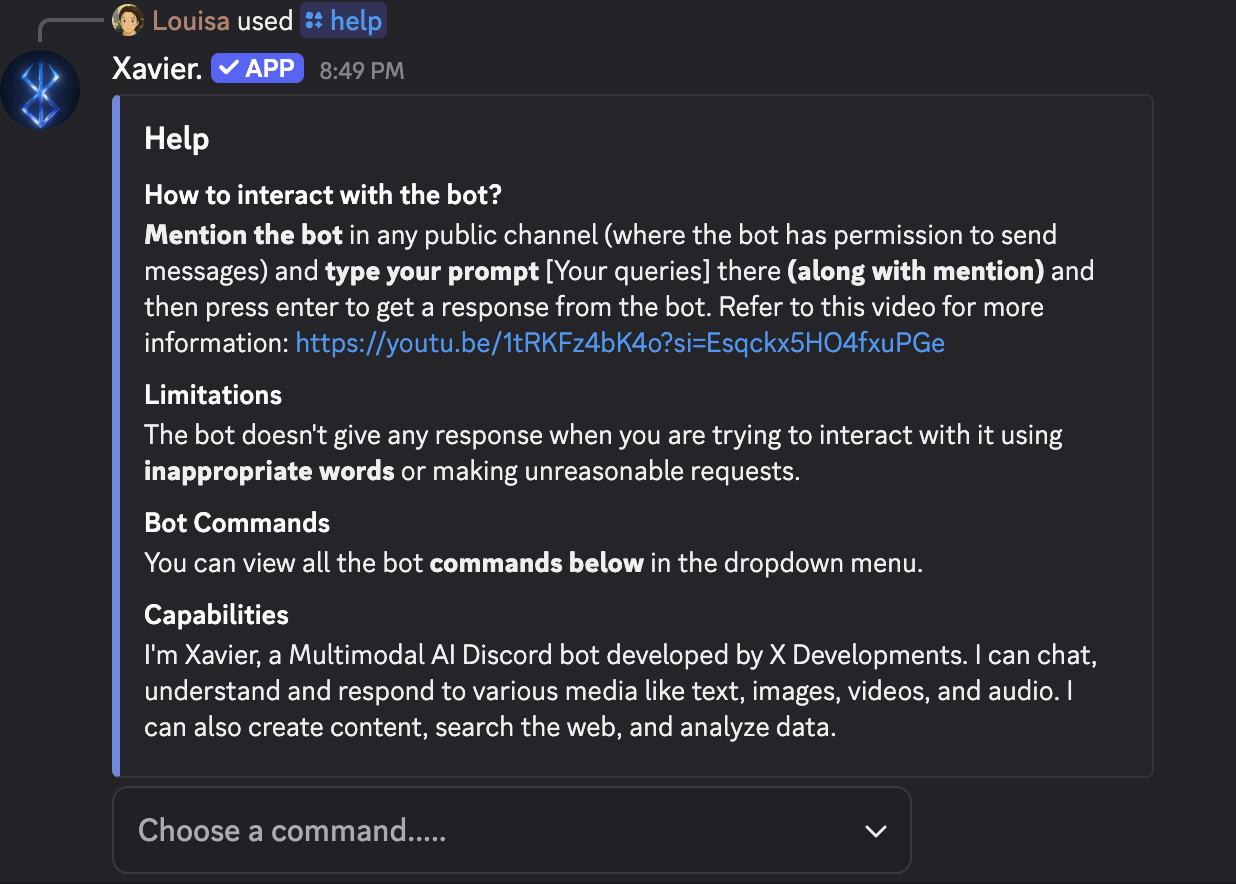Expand the command dropdown chevron arrow
The image size is (1236, 884).
click(875, 831)
